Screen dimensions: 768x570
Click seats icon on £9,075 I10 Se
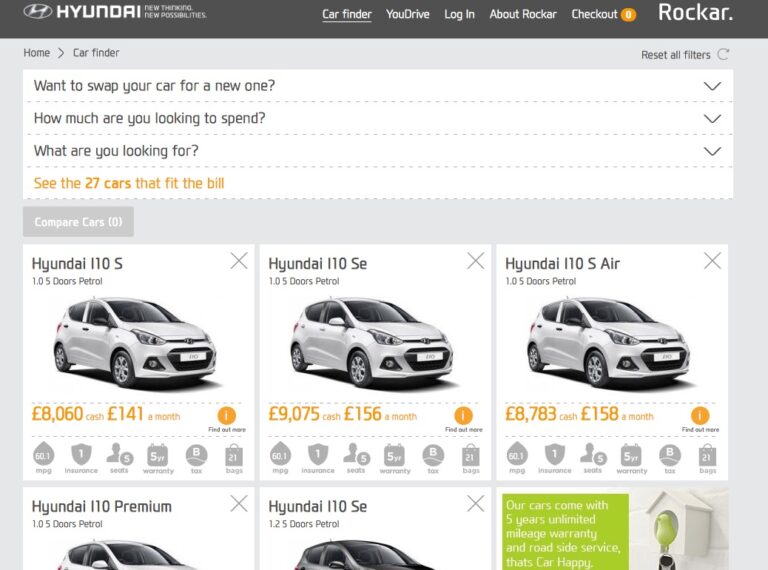click(356, 454)
